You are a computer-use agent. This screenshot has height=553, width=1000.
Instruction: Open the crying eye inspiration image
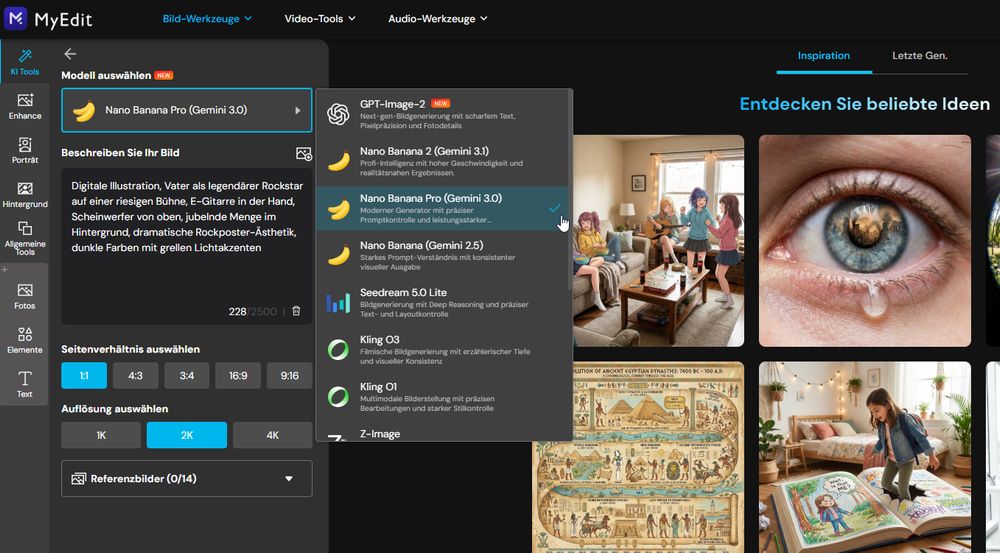click(x=865, y=240)
